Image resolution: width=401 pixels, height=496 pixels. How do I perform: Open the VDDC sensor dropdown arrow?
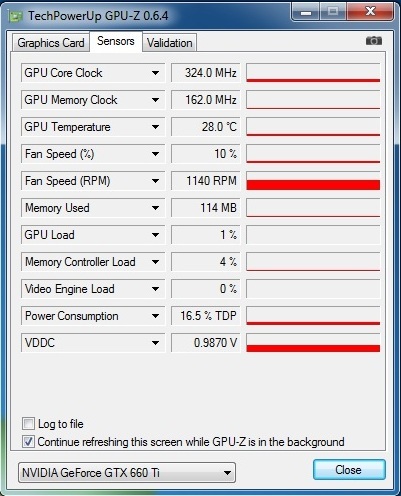(155, 343)
